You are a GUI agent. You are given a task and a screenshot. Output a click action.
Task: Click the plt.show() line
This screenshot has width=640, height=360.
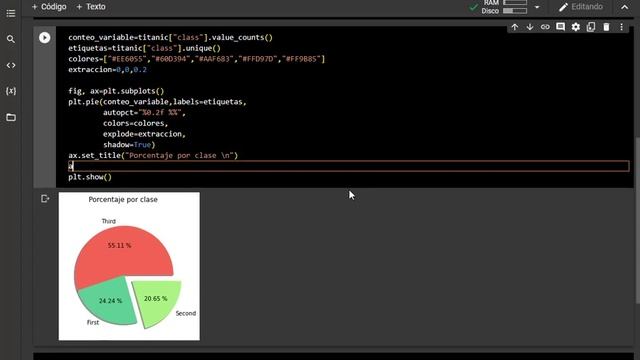point(90,177)
